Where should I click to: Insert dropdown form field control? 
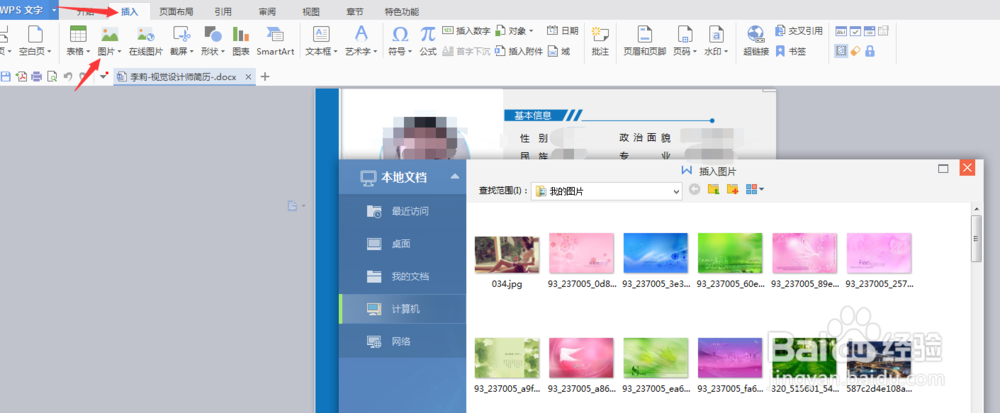pos(869,31)
